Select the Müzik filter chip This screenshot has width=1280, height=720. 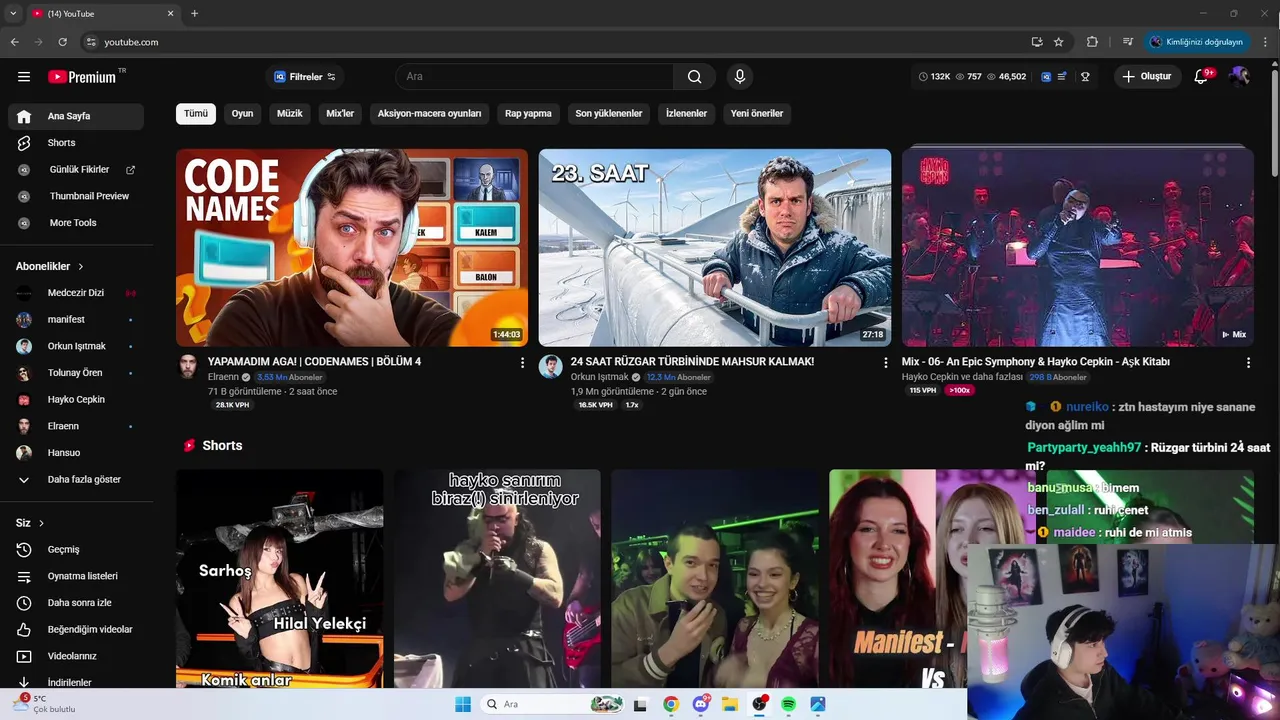[x=289, y=114]
